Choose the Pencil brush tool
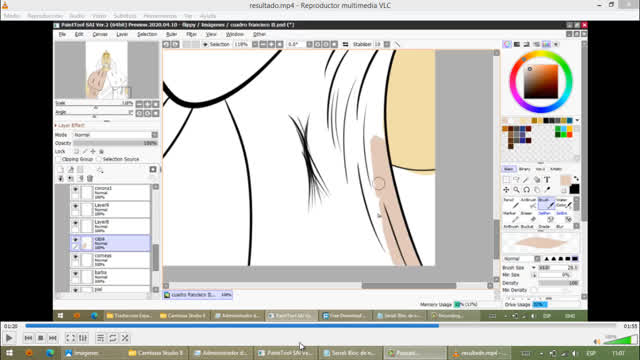The width and height of the screenshot is (640, 360). [511, 203]
